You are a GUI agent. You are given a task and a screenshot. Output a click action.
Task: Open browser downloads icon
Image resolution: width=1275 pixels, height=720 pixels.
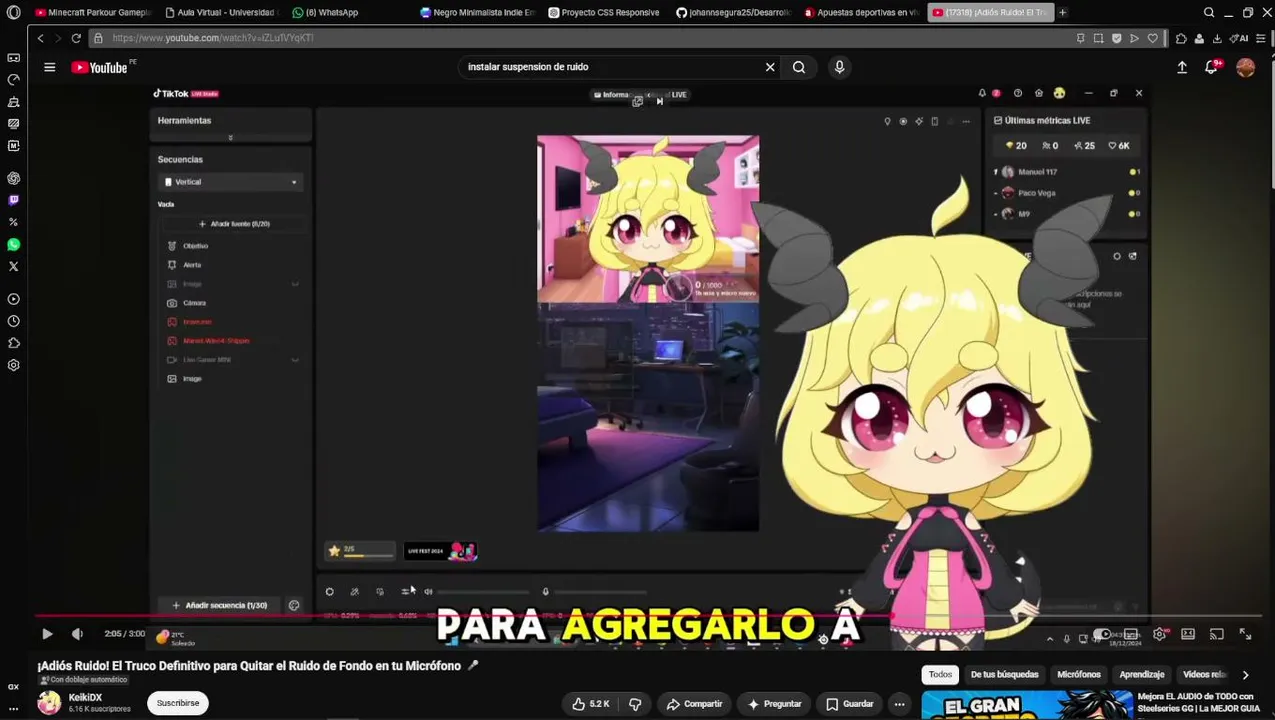tap(1217, 38)
